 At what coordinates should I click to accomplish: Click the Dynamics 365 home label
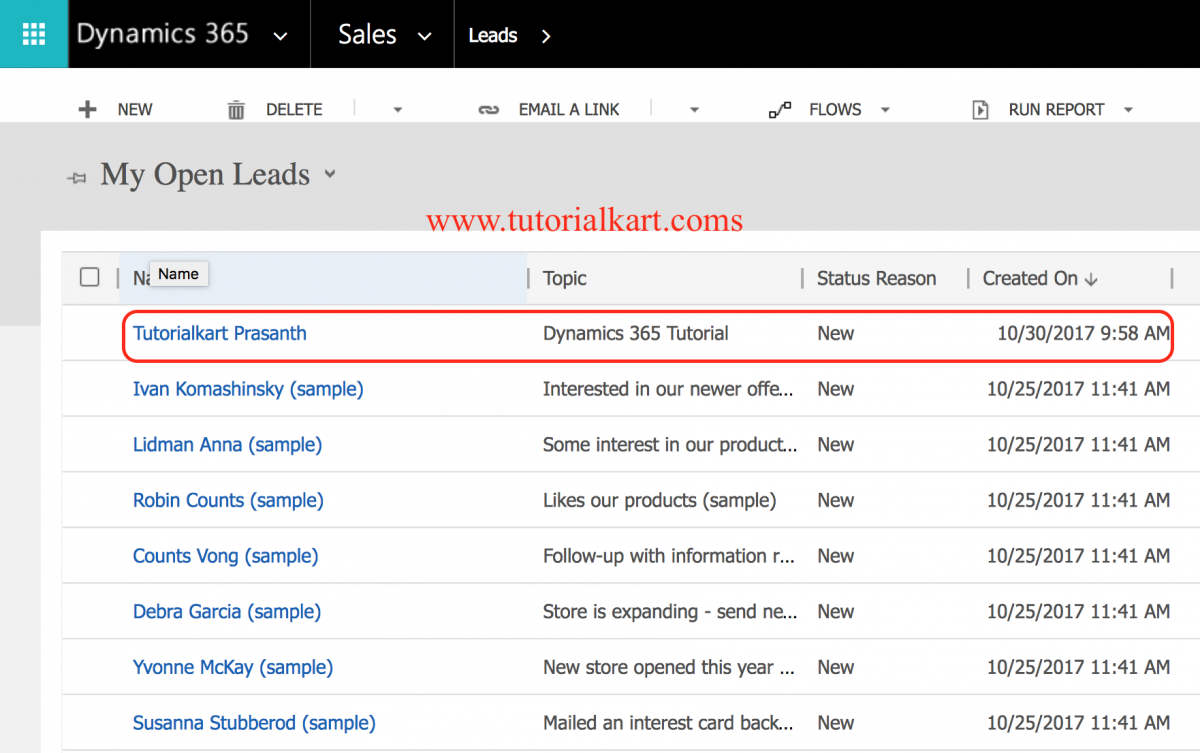tap(162, 33)
